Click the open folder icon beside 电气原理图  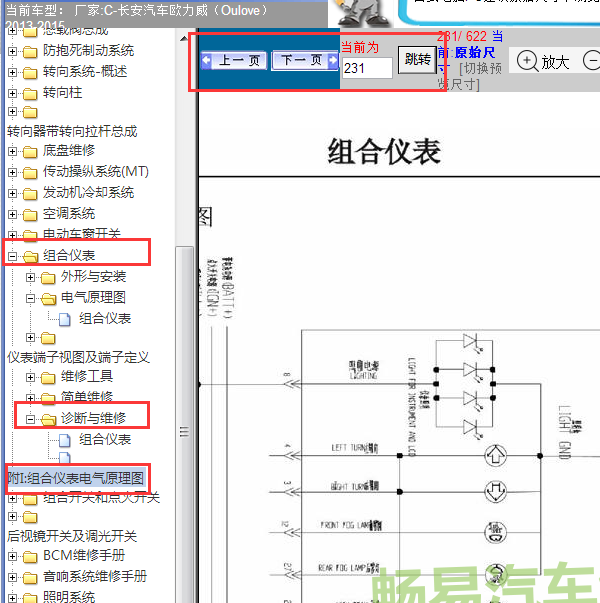click(48, 299)
